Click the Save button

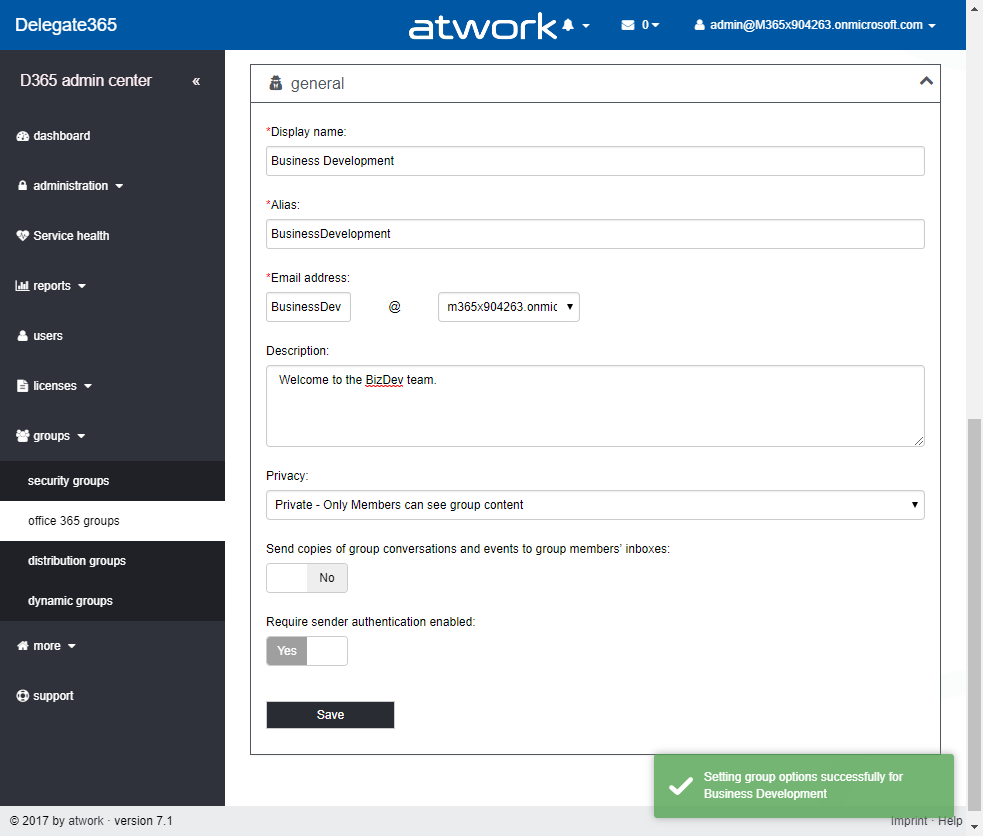point(330,715)
